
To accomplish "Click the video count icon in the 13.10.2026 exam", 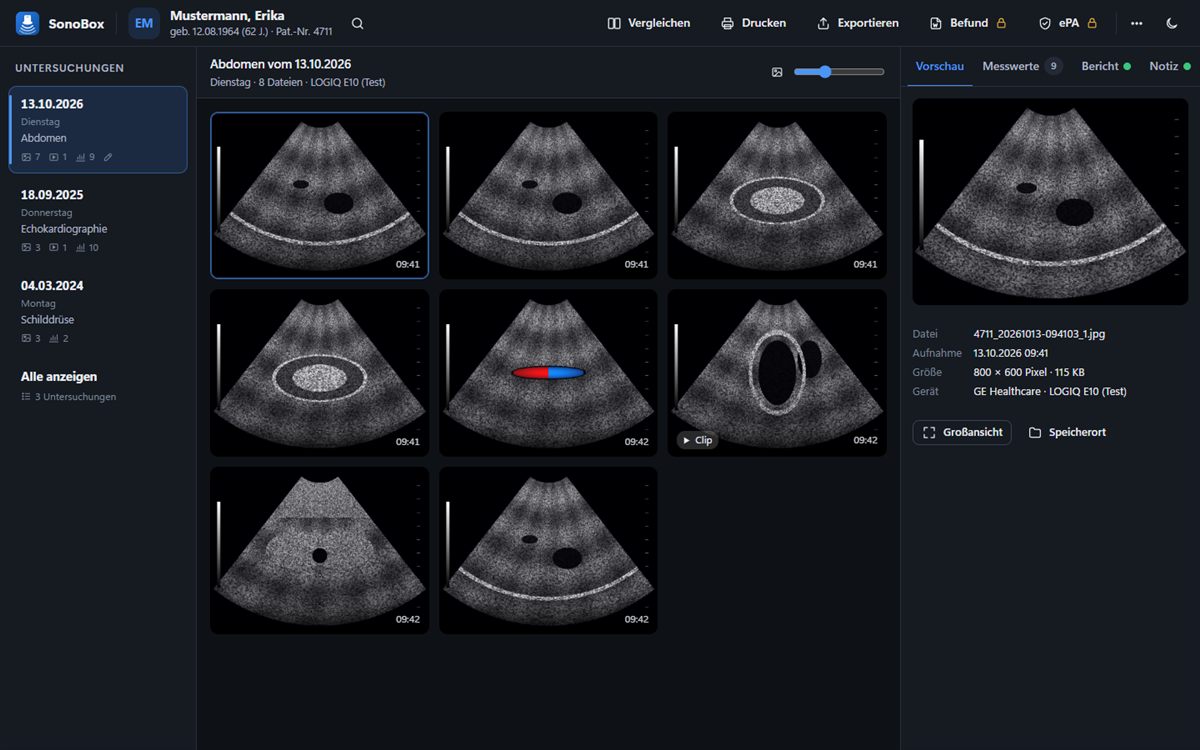I will pyautogui.click(x=55, y=157).
